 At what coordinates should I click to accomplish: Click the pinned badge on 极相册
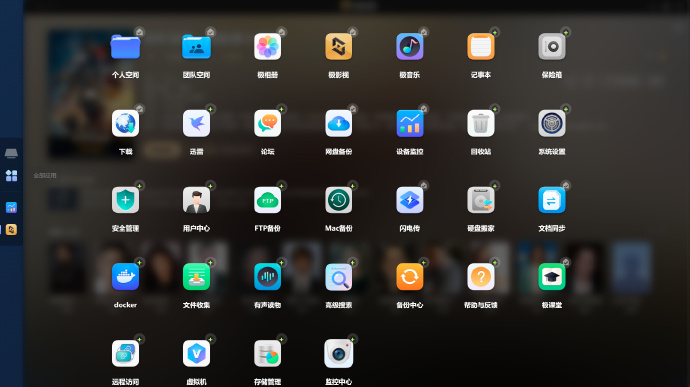[282, 32]
